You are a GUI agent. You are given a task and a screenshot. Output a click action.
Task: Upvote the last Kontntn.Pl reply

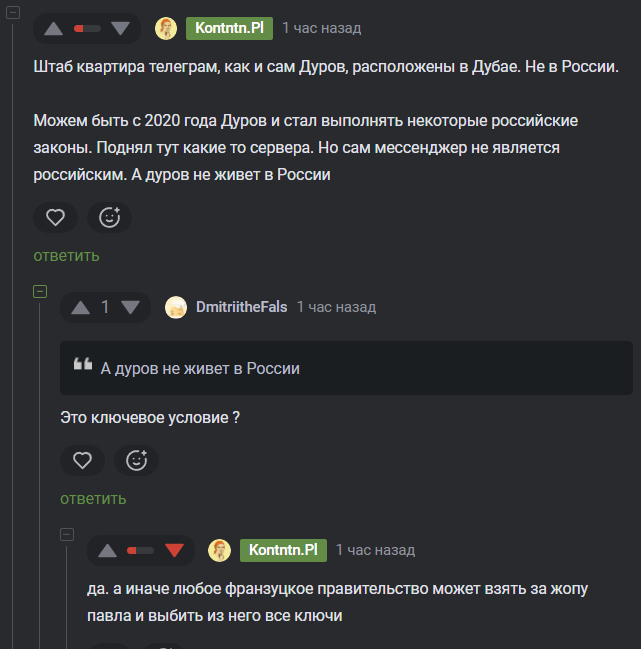[107, 550]
